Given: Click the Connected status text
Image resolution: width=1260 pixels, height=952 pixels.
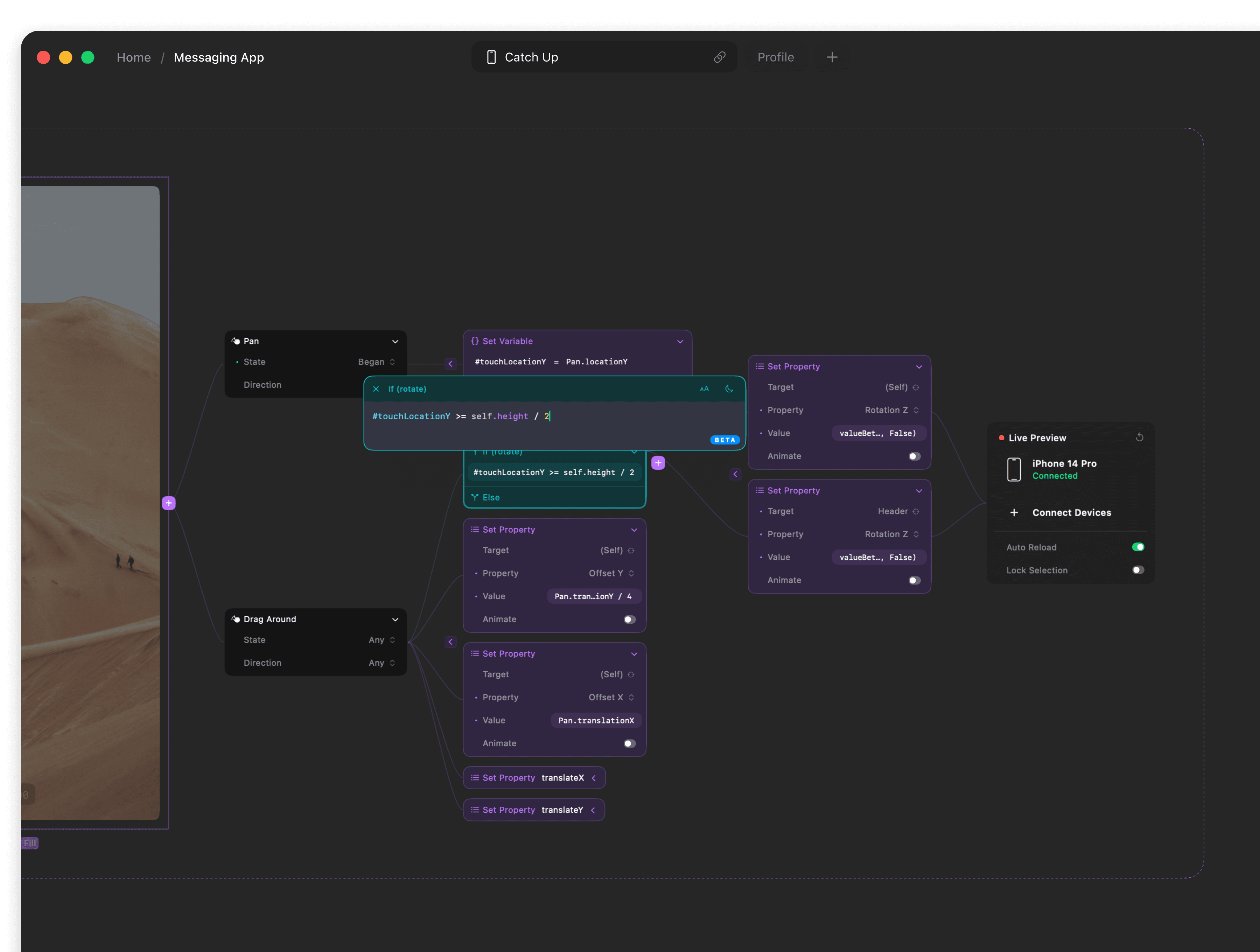Looking at the screenshot, I should (x=1054, y=476).
